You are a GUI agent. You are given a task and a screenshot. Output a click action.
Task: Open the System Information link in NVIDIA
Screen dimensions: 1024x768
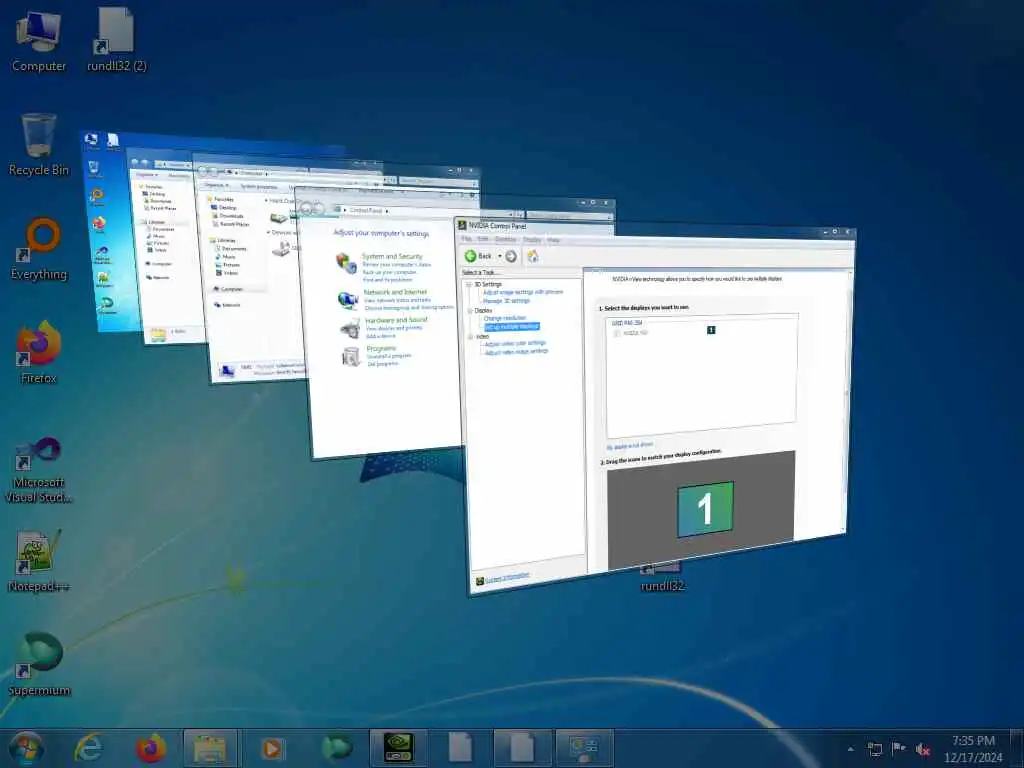click(x=507, y=577)
